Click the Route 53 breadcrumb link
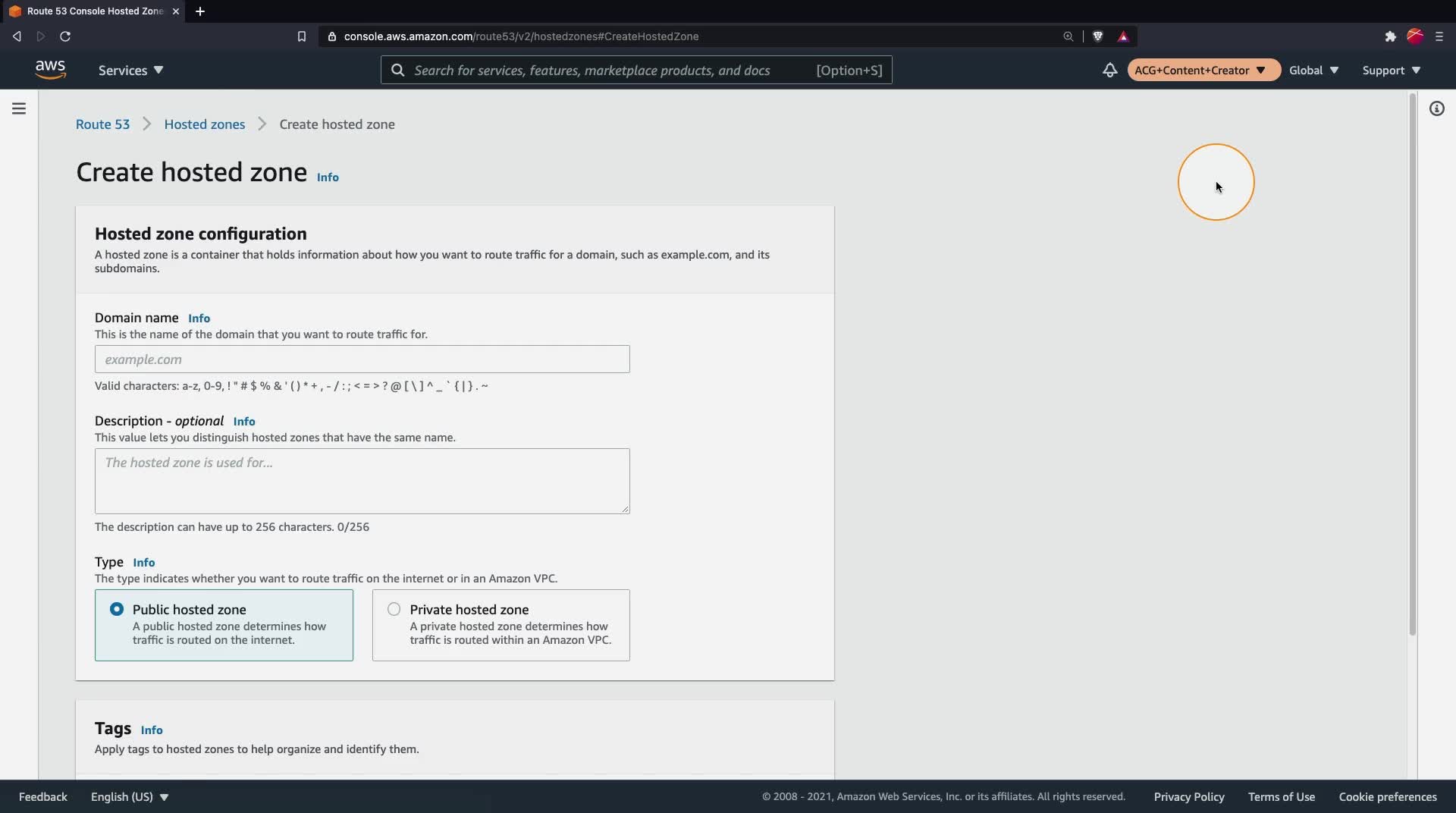 (102, 124)
